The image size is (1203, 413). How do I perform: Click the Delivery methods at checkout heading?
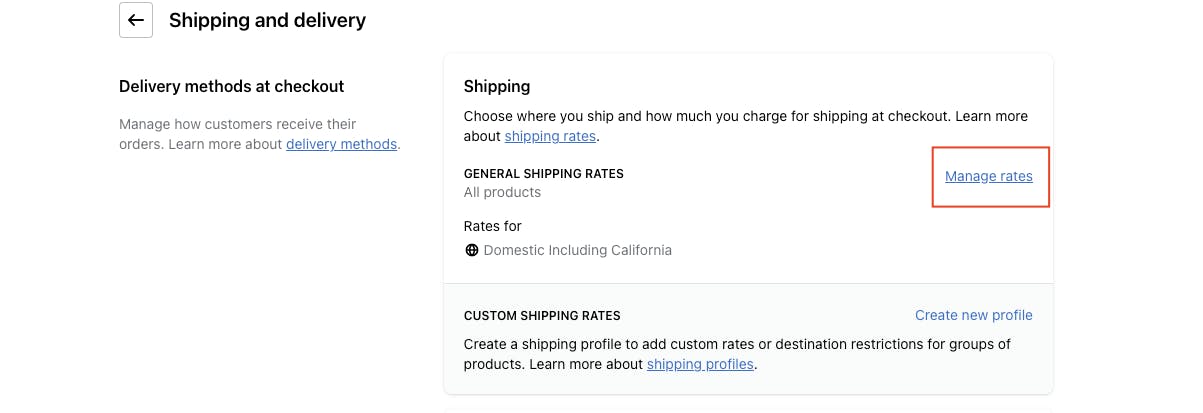(231, 86)
